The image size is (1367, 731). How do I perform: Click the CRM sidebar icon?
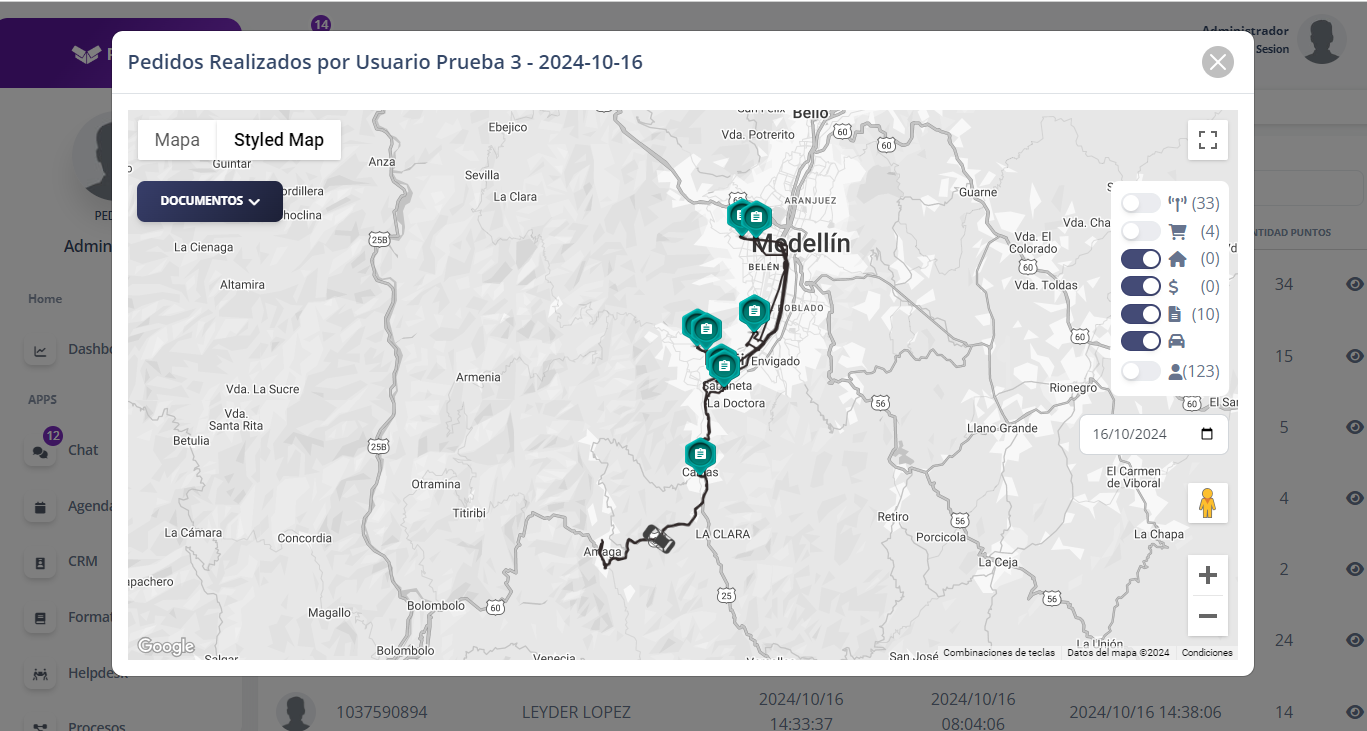click(x=41, y=563)
